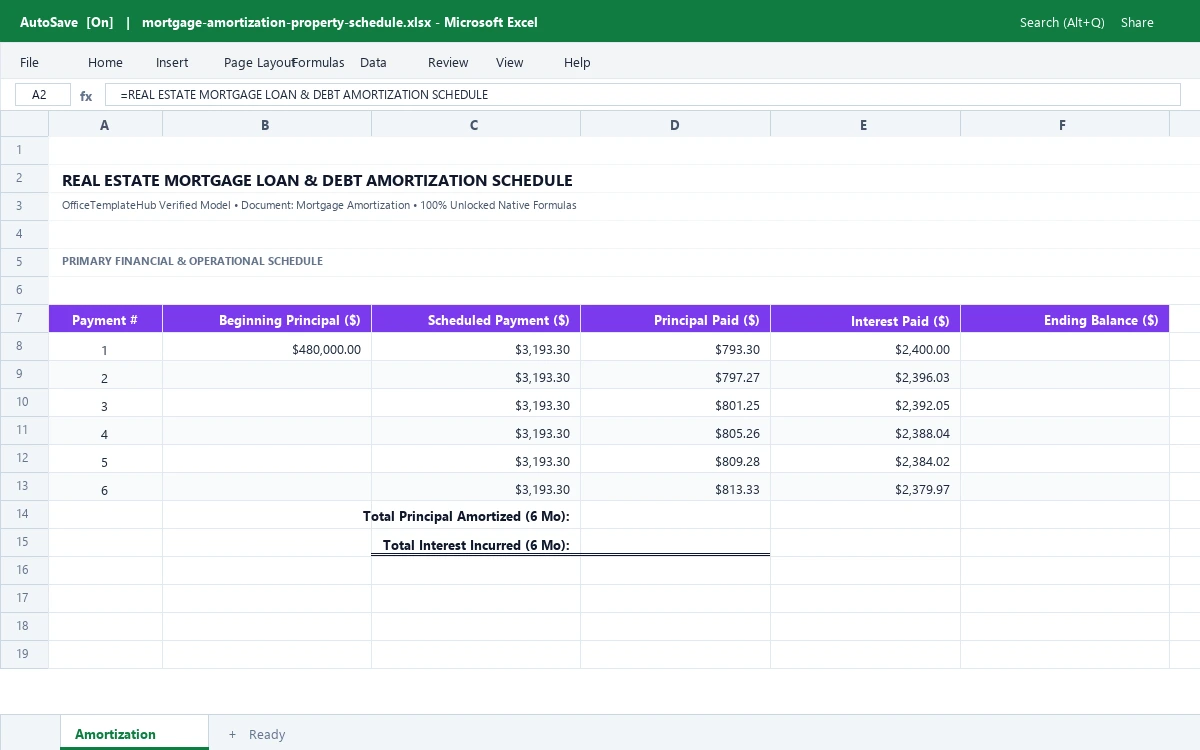Select the $797.27 principal paid cell
Screen dimensions: 1200x750
click(x=675, y=375)
